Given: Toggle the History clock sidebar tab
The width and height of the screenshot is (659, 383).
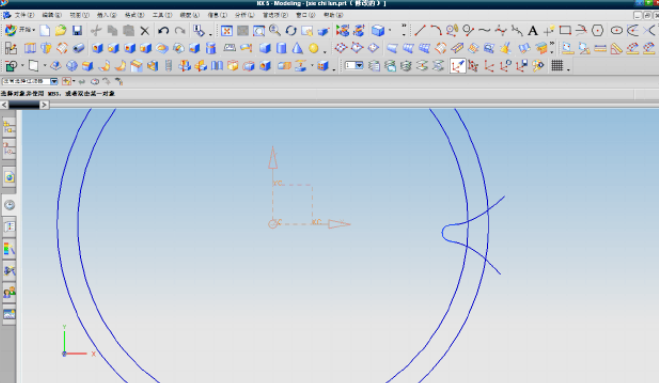Looking at the screenshot, I should (x=9, y=205).
